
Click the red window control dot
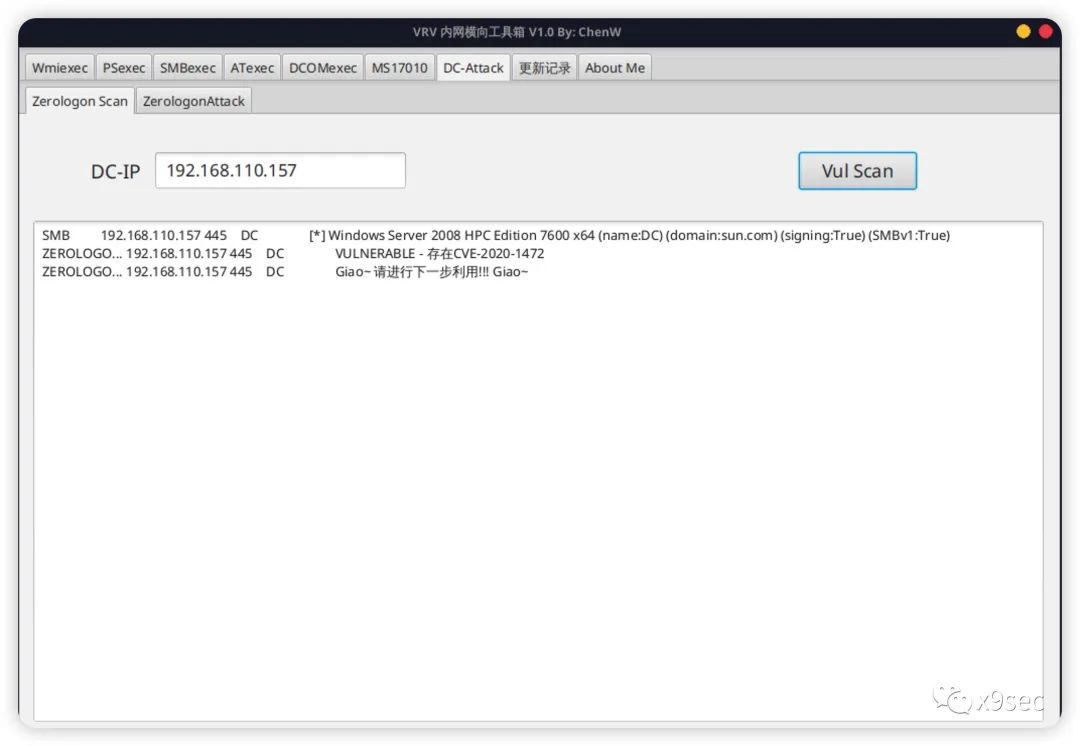pos(1044,31)
